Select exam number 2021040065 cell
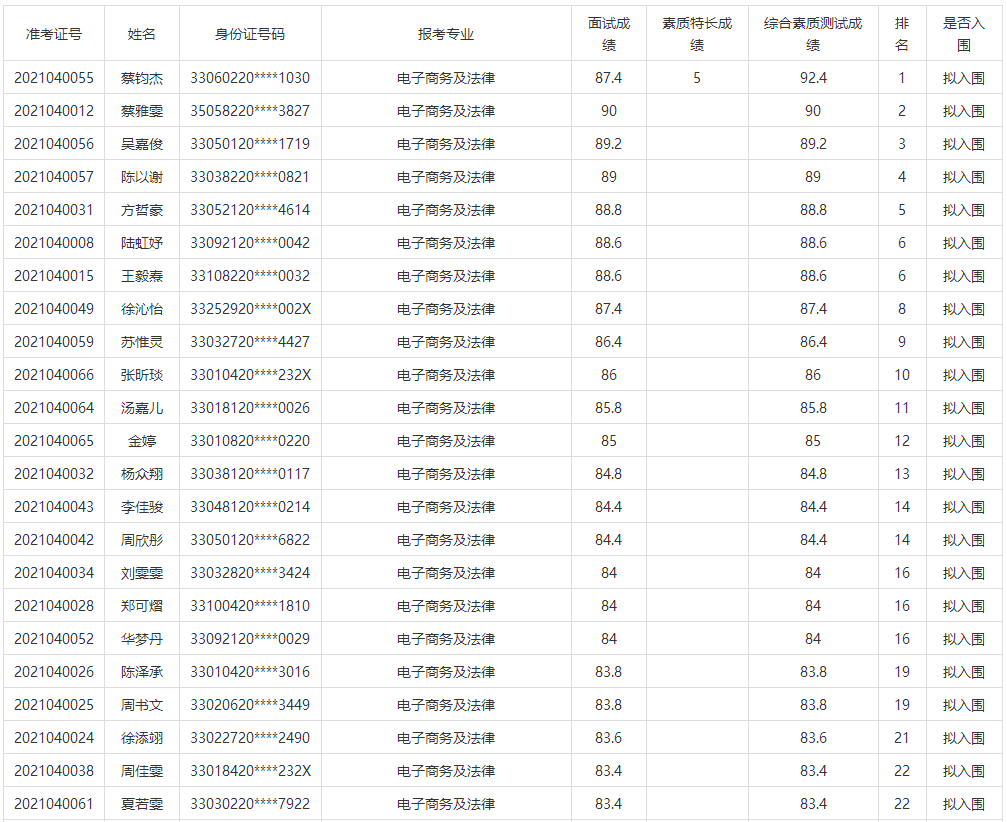The image size is (1007, 822). 54,441
